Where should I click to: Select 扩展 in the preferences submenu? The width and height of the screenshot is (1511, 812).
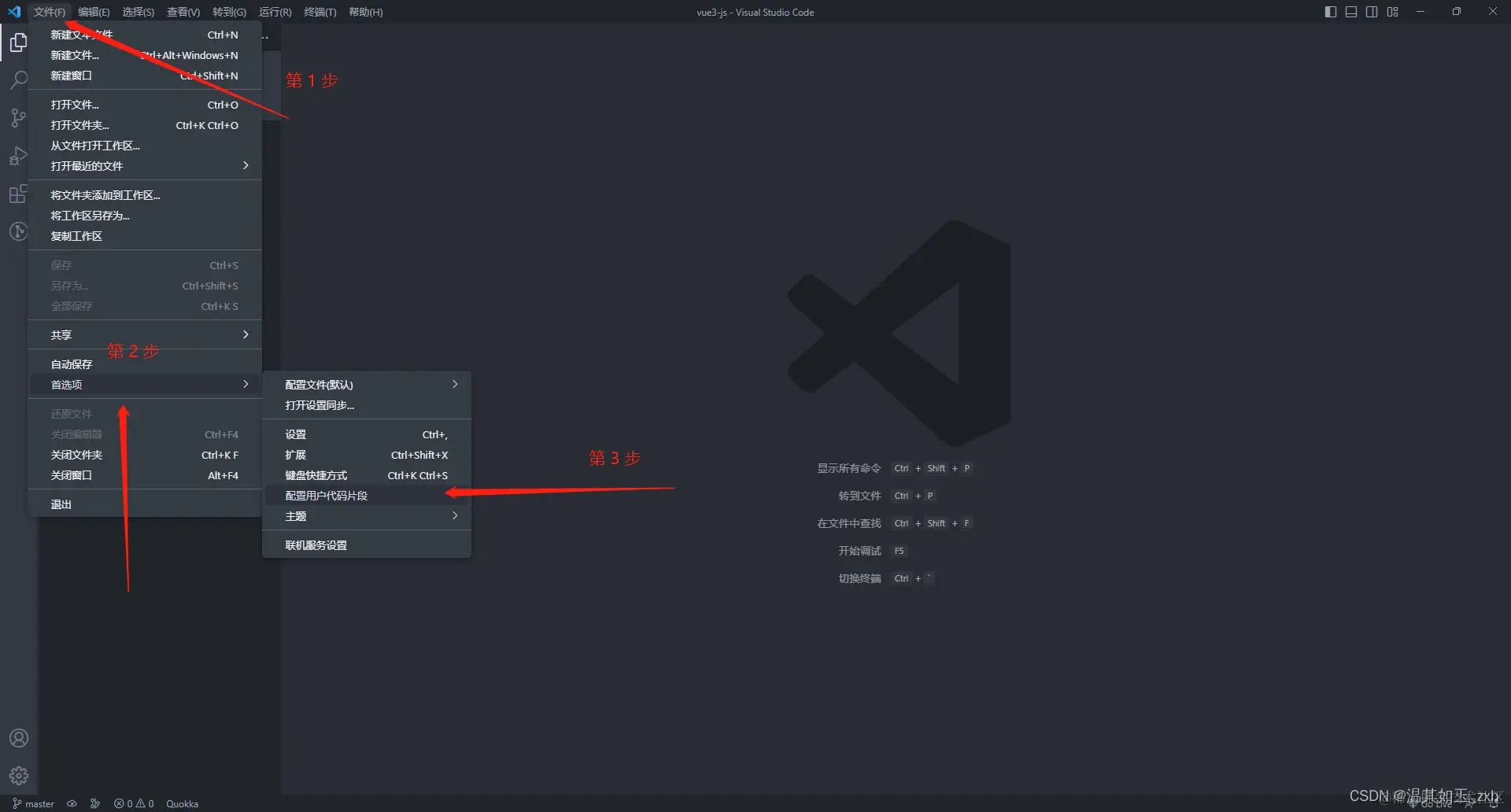367,455
